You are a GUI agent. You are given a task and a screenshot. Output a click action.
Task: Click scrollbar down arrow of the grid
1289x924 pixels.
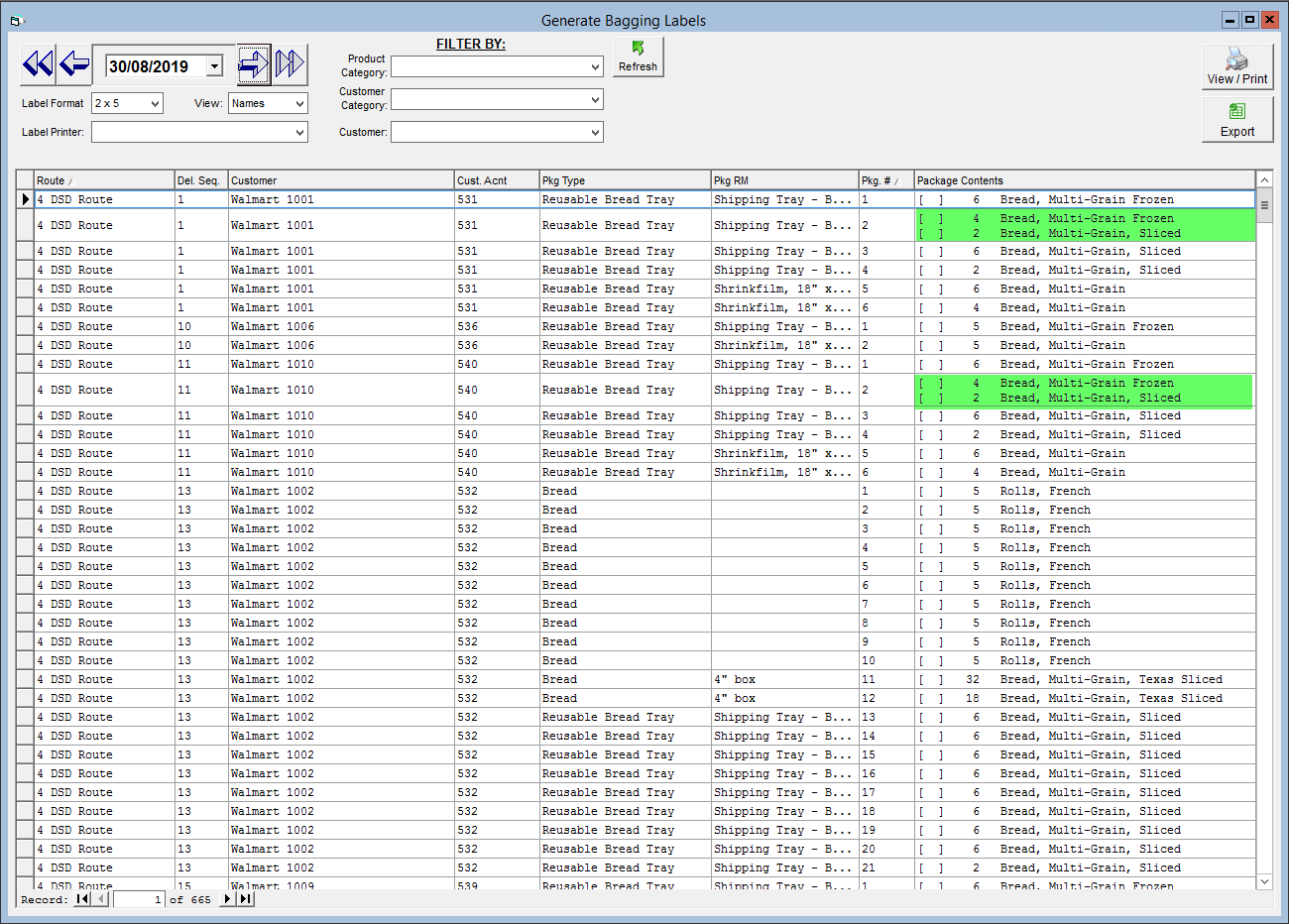point(1264,881)
